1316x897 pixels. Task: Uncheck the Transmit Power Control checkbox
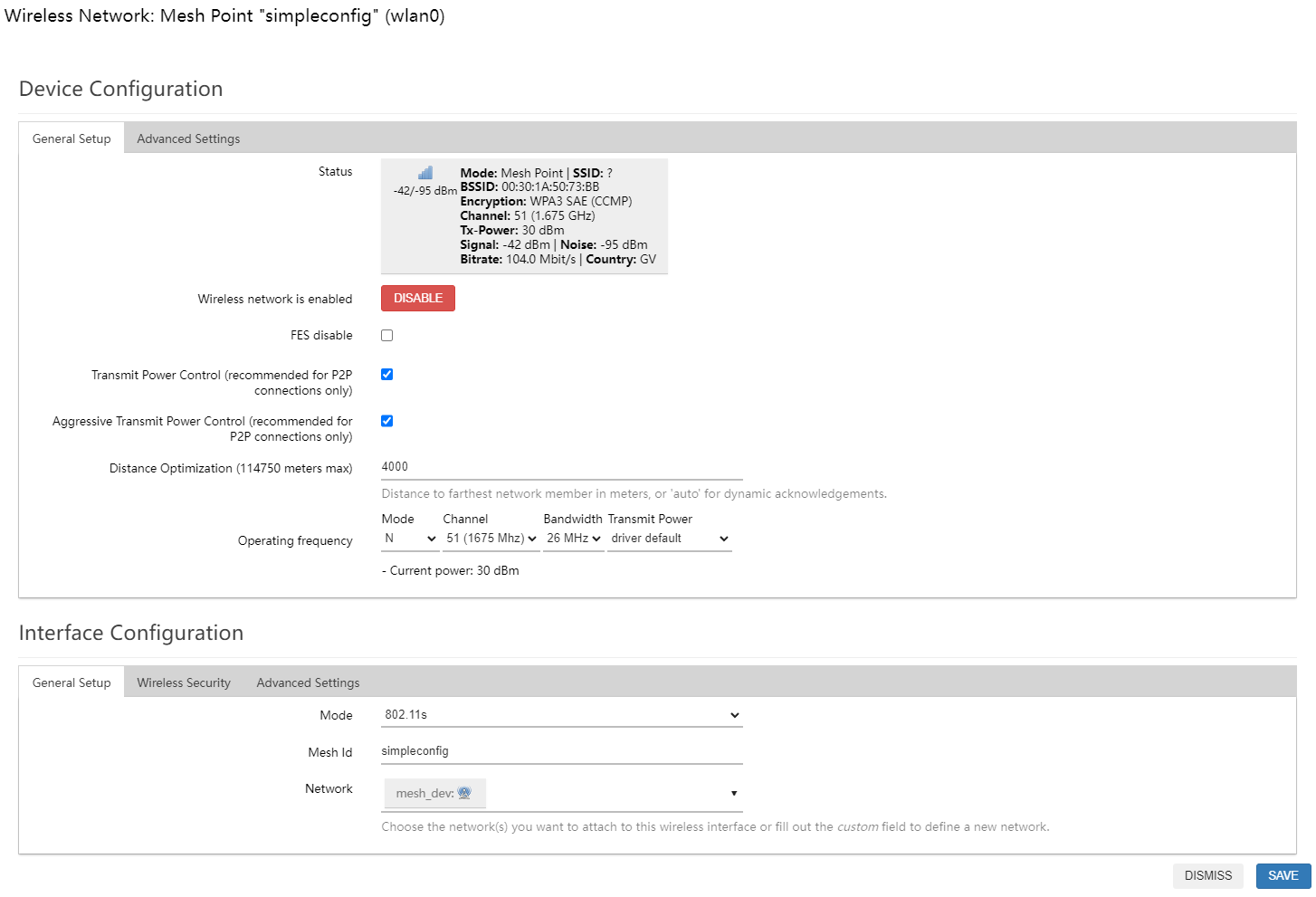pos(387,375)
